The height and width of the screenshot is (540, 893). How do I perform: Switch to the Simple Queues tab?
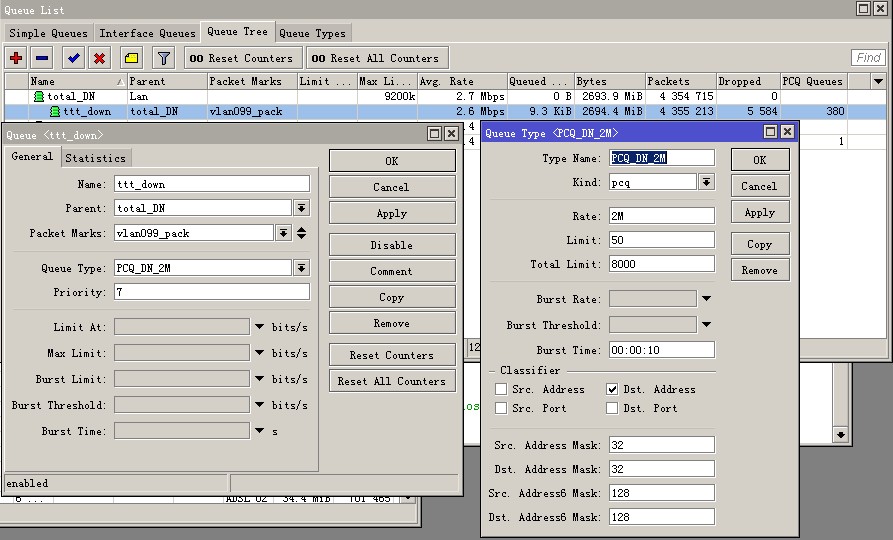tap(48, 33)
